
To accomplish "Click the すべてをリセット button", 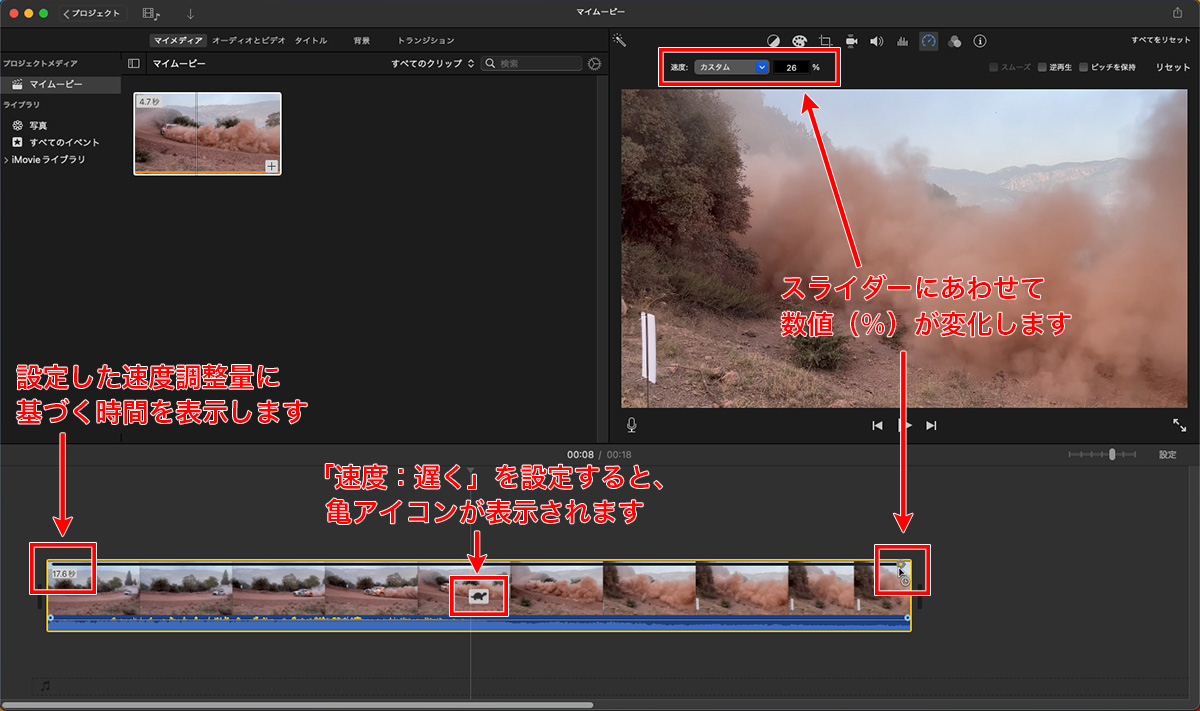I will click(1160, 41).
